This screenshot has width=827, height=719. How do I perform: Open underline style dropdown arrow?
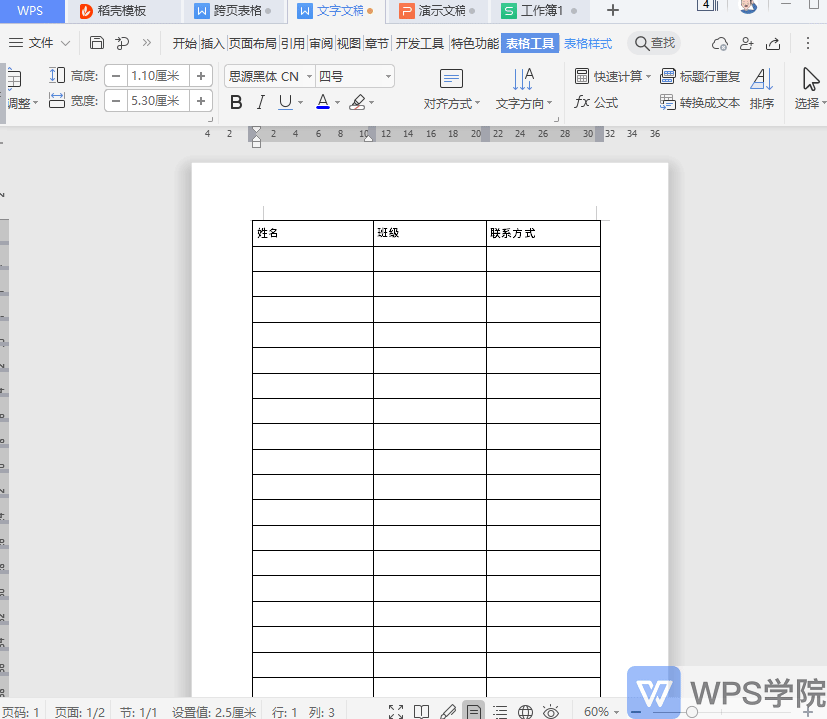click(301, 103)
